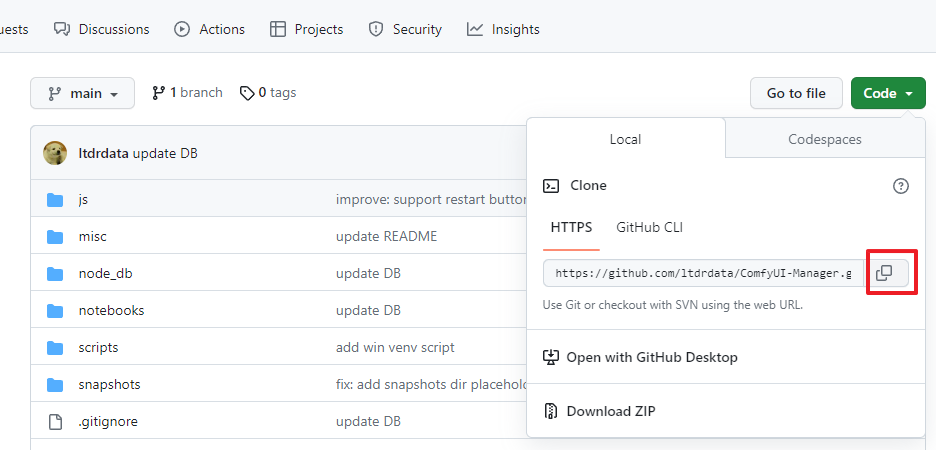Open the snapshots folder name

tap(109, 385)
